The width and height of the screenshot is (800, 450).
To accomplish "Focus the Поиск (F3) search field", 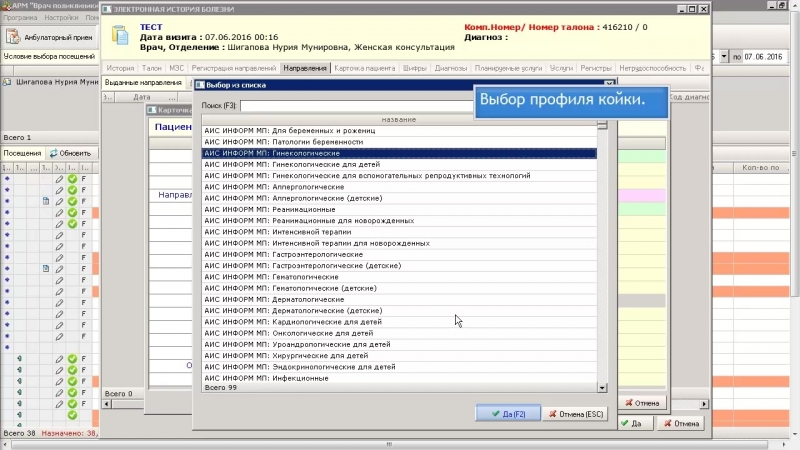I will (420, 105).
